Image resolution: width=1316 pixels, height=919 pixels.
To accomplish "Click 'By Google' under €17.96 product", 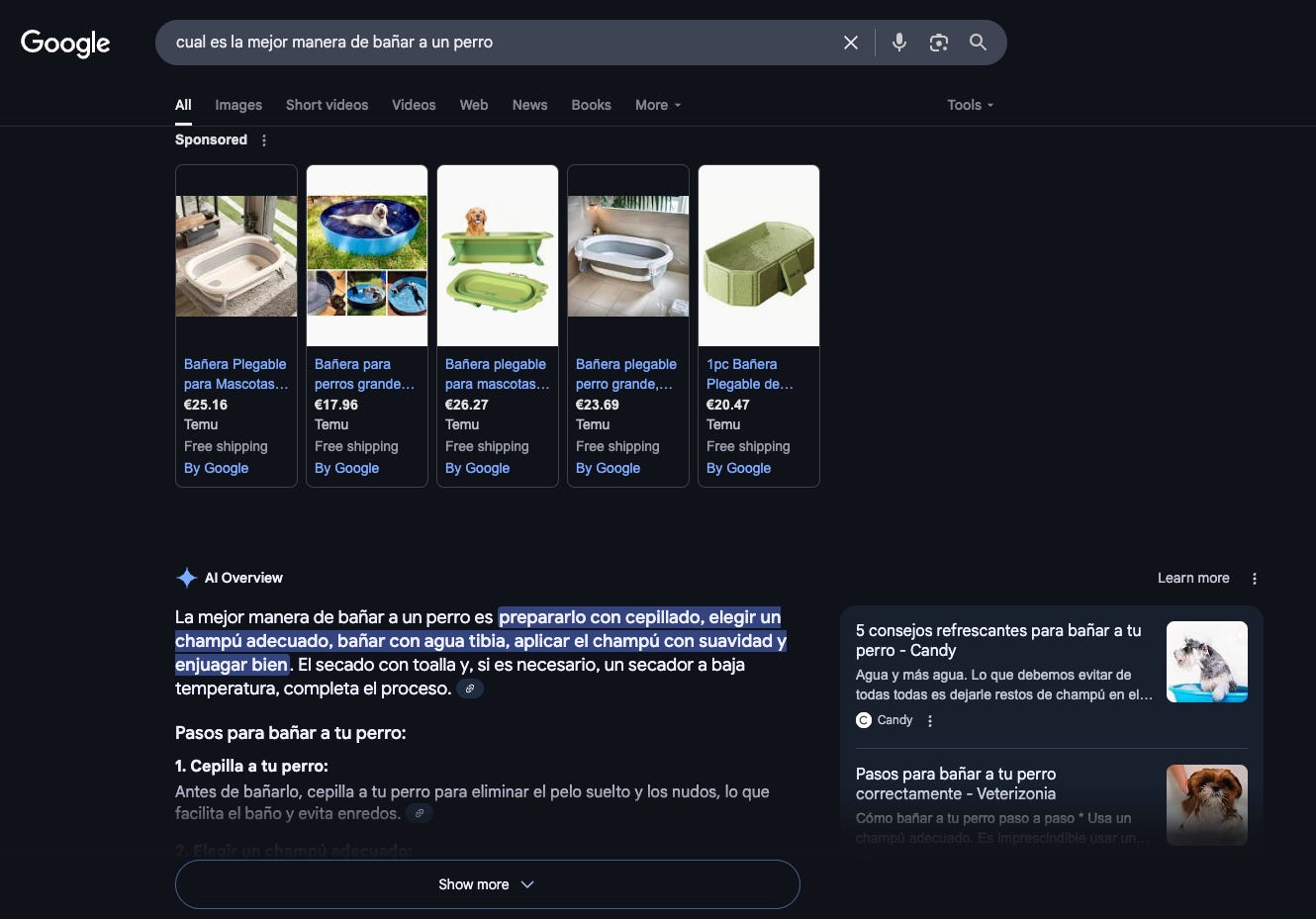I will tap(346, 468).
